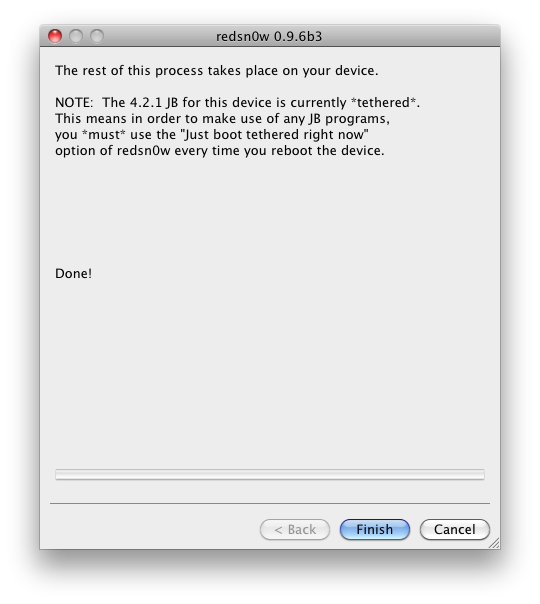The height and width of the screenshot is (604, 540).
Task: Click the resize grip in window corner
Action: tap(494, 543)
